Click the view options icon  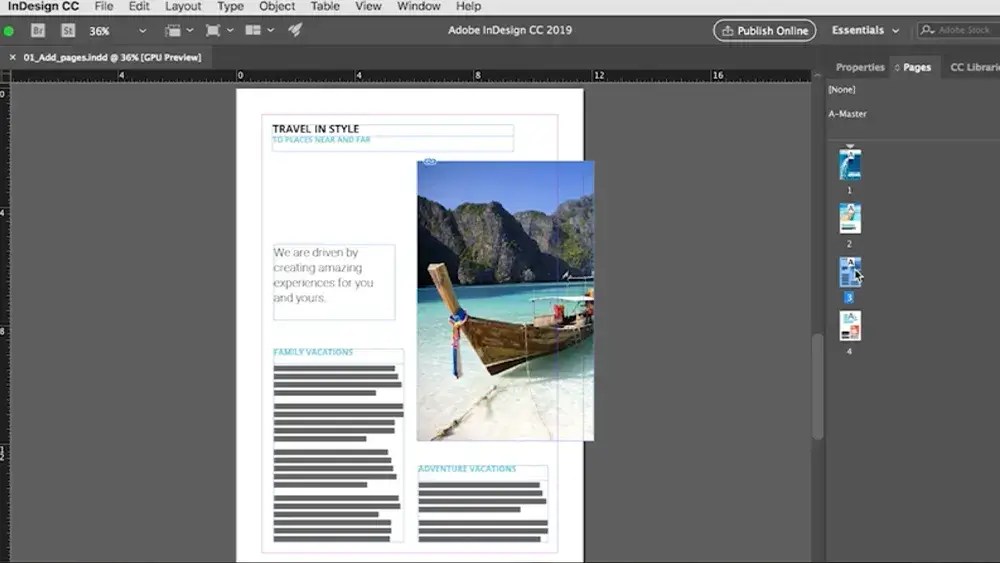point(172,30)
